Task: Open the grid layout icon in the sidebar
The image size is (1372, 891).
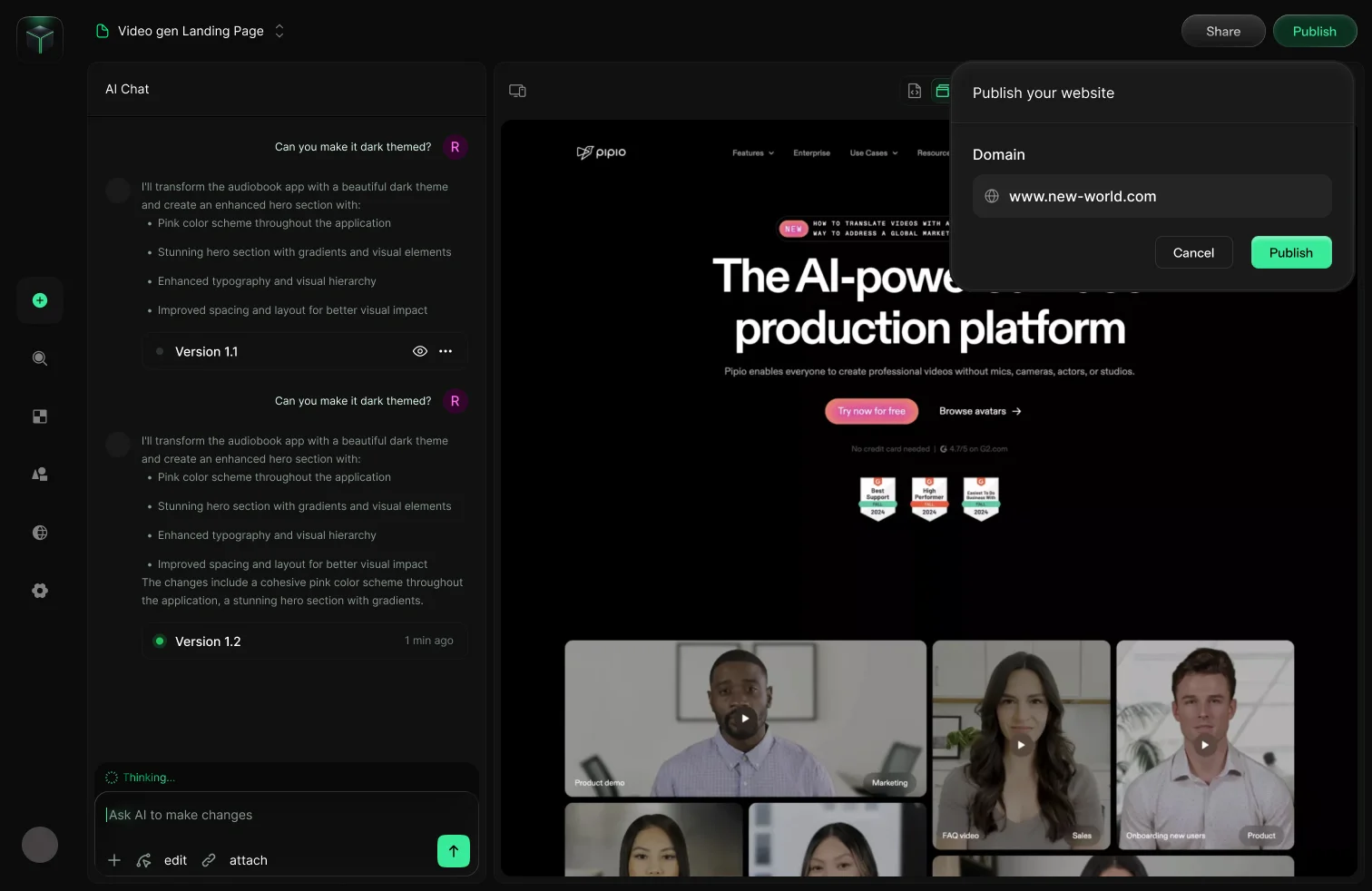Action: tap(40, 416)
